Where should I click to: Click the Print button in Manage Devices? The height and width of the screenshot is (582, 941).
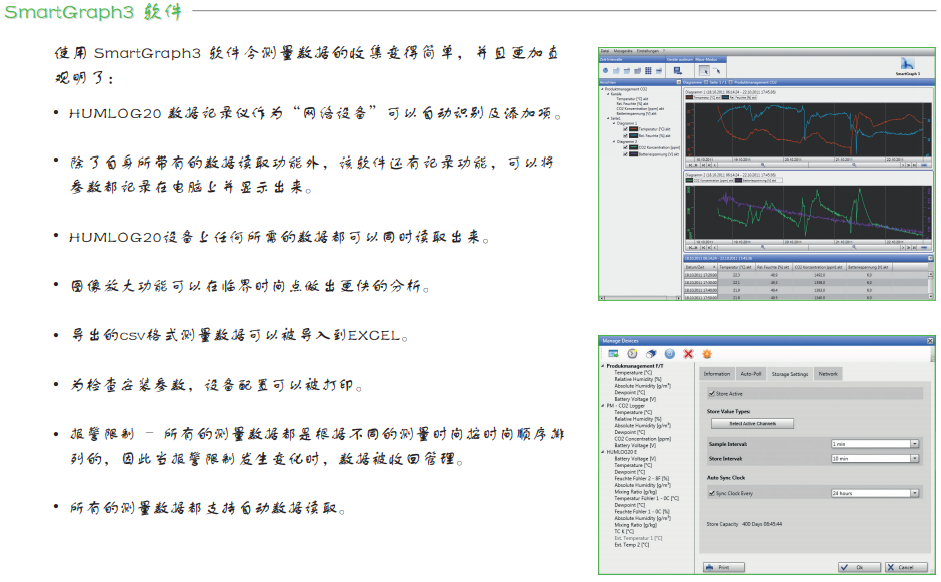[x=724, y=567]
